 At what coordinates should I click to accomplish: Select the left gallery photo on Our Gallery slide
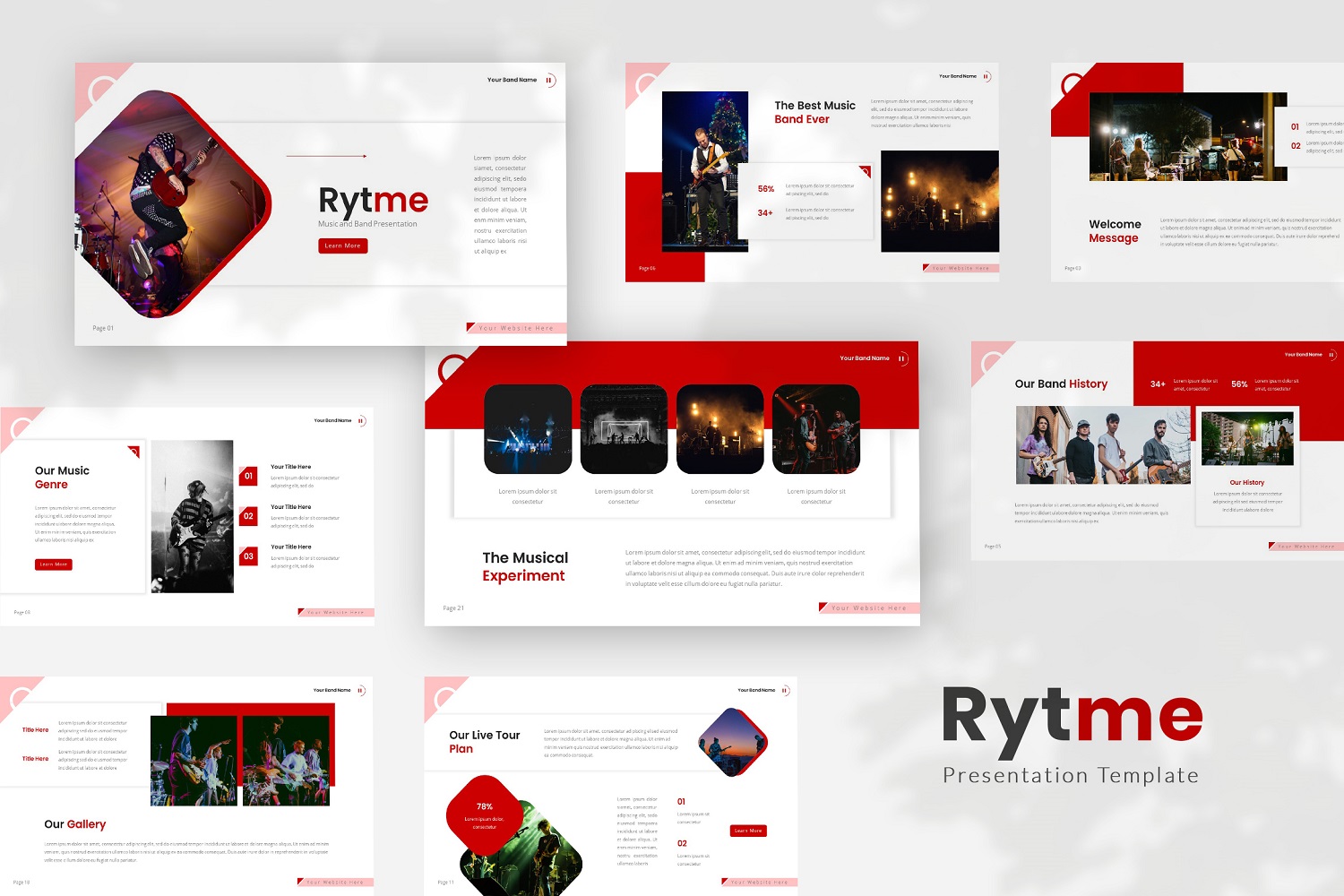coord(194,761)
